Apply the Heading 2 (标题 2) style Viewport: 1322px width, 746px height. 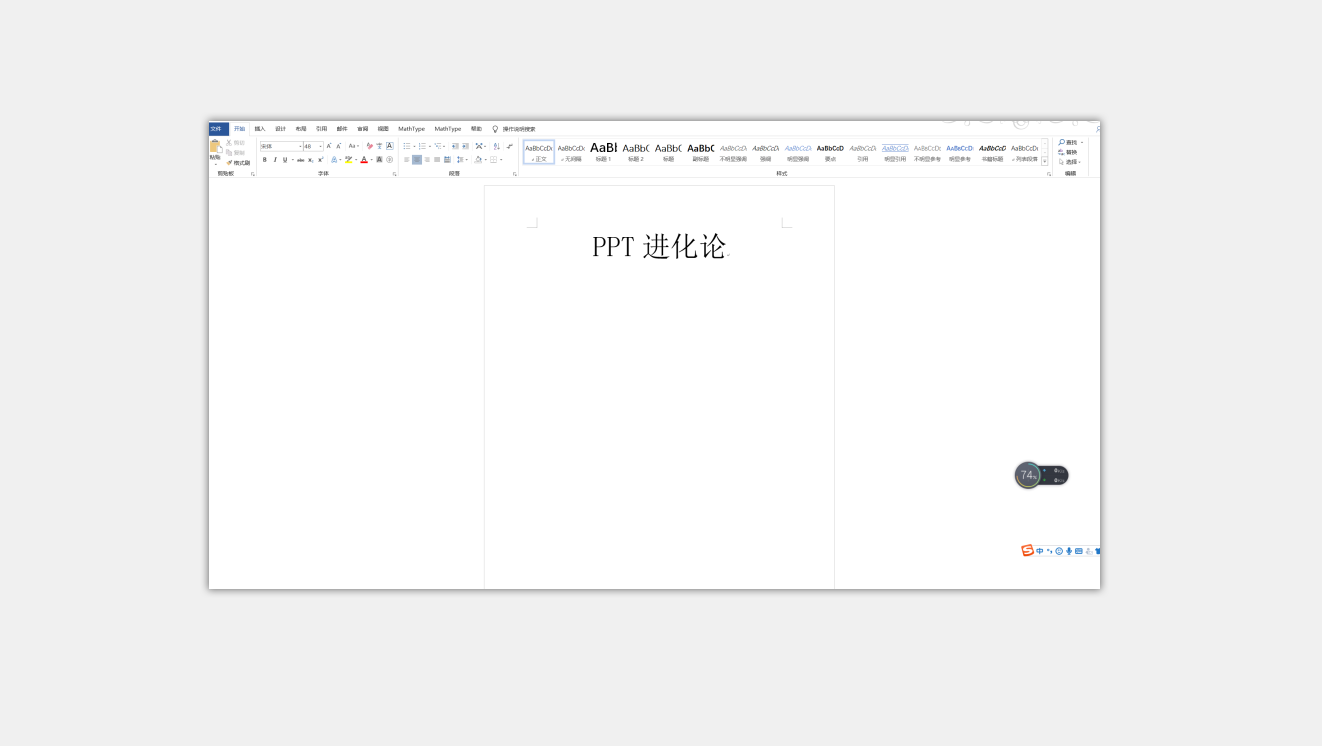click(636, 152)
